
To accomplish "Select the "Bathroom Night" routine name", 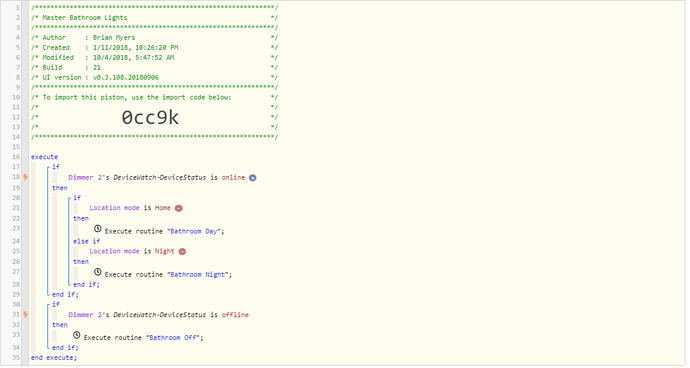I will coord(198,274).
